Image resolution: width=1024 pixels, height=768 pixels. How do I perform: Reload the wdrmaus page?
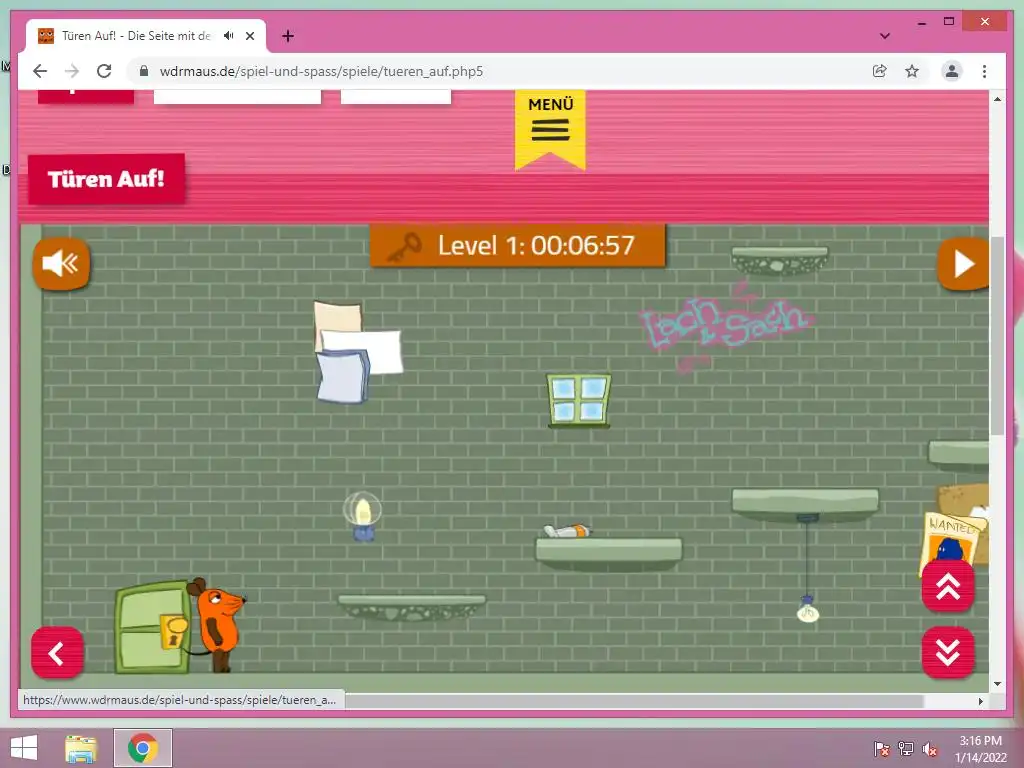click(x=104, y=71)
